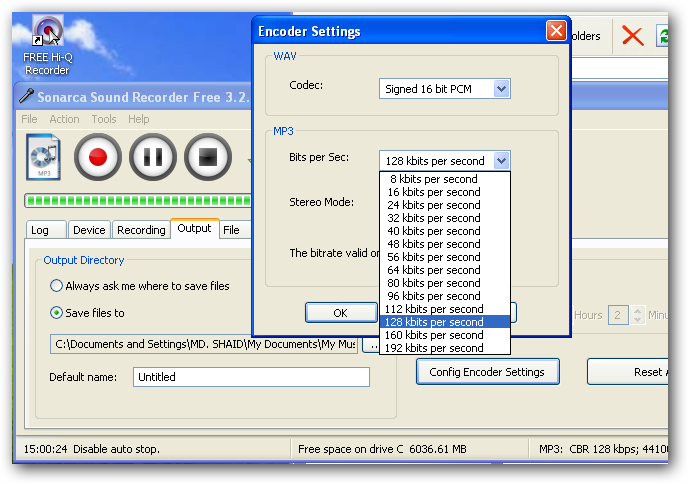Click the green recording level meter
Viewport: 688px width, 484px height.
tap(138, 201)
